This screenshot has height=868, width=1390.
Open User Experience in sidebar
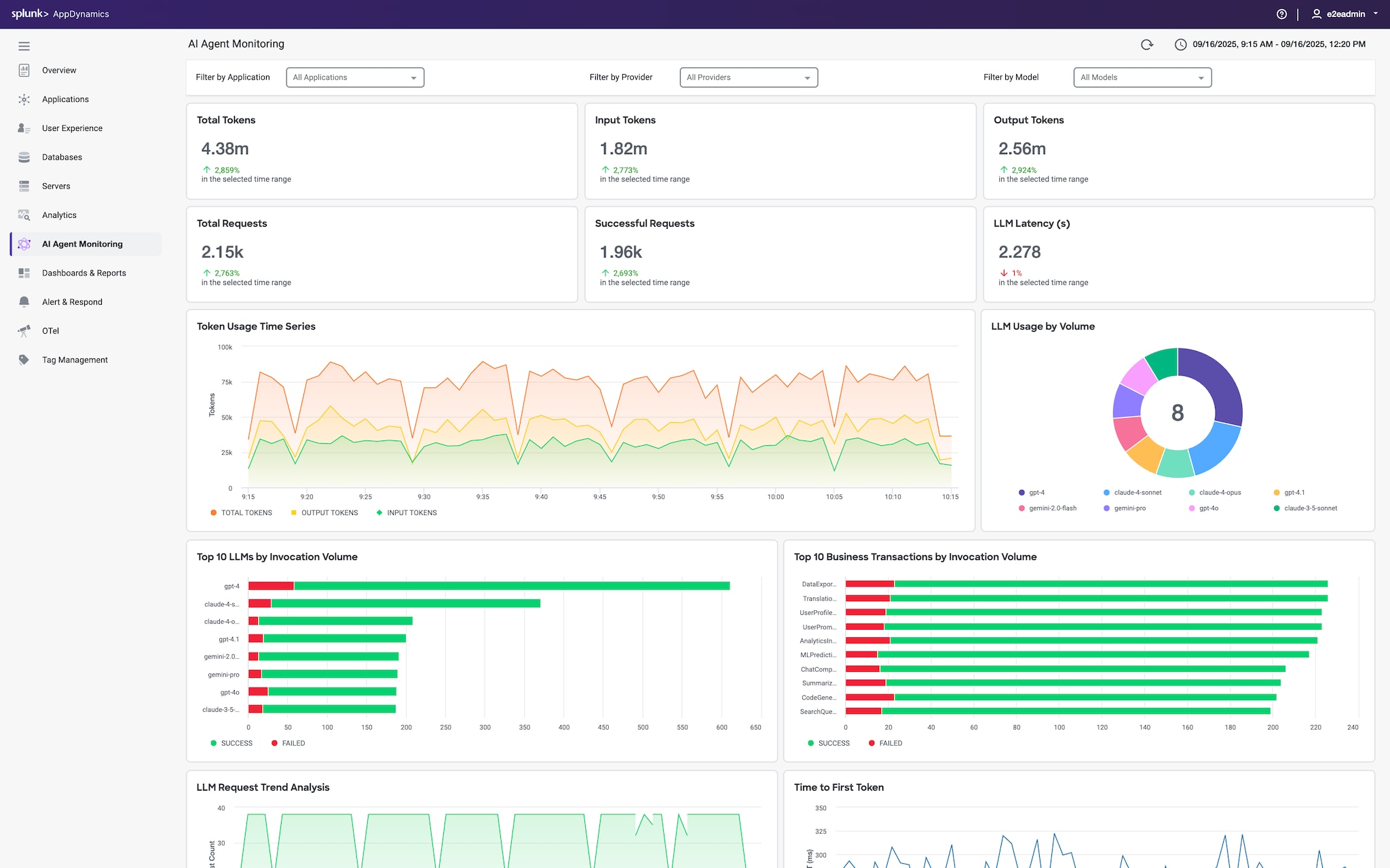click(72, 128)
